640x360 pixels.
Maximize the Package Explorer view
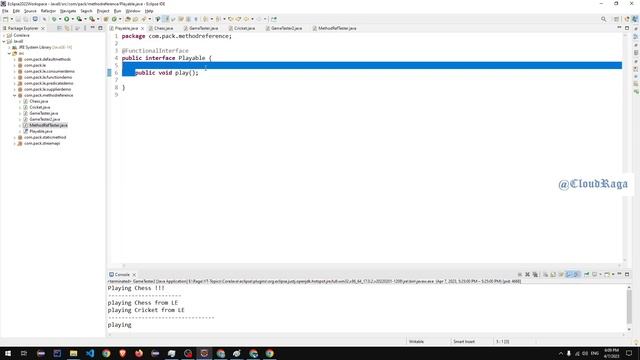(100, 28)
